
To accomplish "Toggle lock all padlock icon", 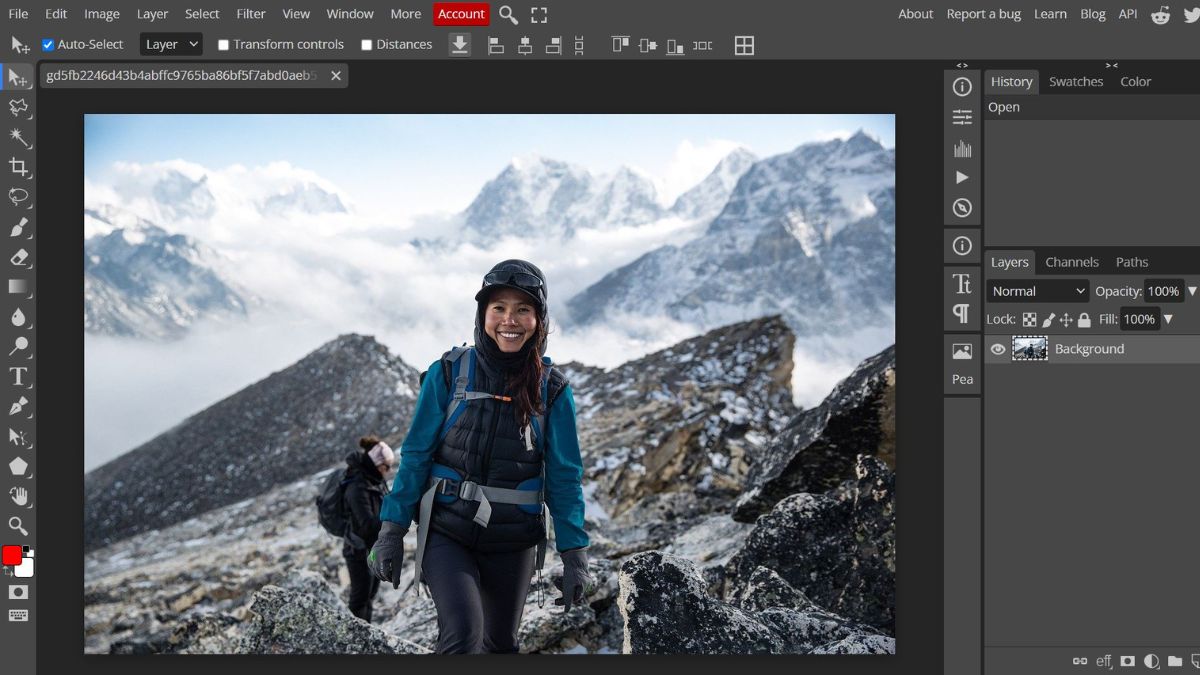I will [x=1084, y=320].
